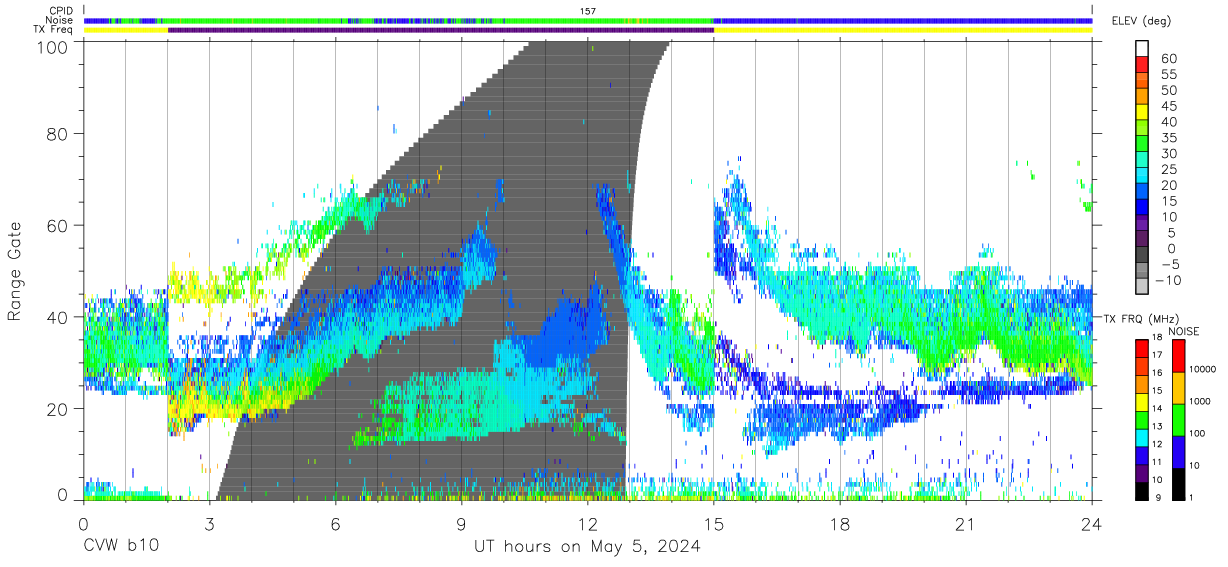Pick the light grey bottom segment of ELEV colorbar
1228x567 pixels.
1143,285
